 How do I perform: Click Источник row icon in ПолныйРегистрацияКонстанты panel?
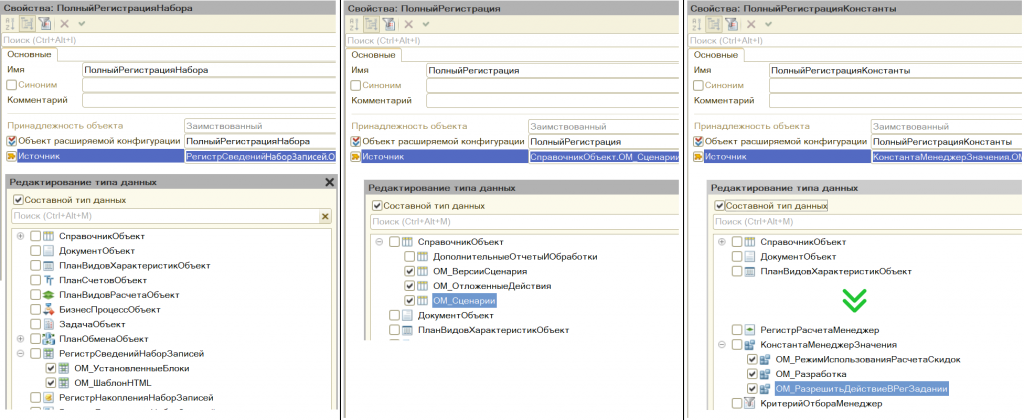coord(698,156)
